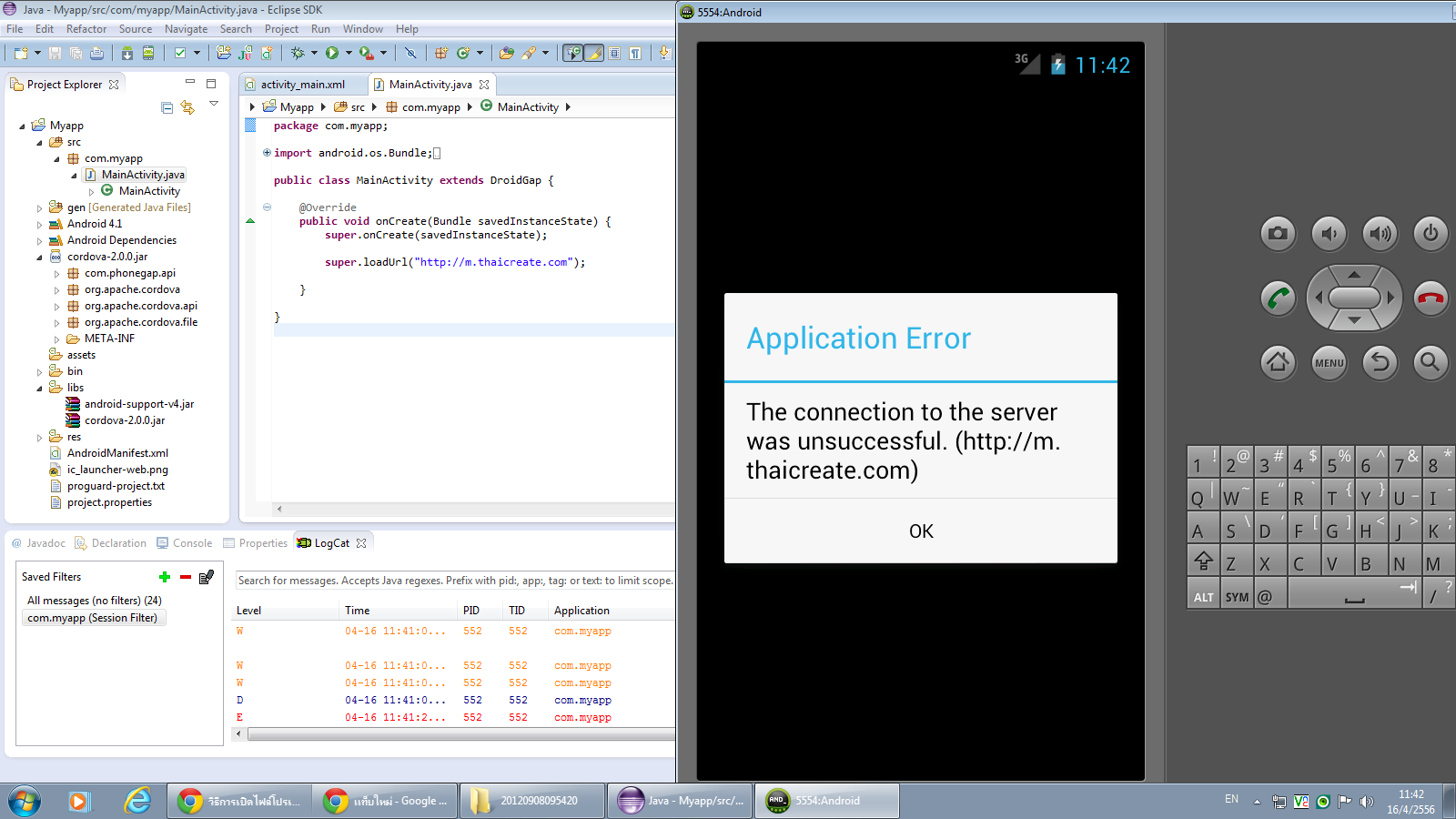Image resolution: width=1456 pixels, height=819 pixels.
Task: Collapse the cordova-2.0.0.jar tree node
Action: click(40, 258)
